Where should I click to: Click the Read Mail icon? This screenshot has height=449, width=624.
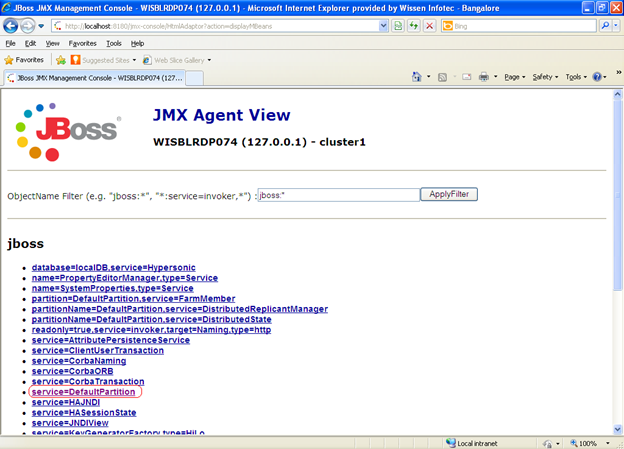[x=467, y=77]
